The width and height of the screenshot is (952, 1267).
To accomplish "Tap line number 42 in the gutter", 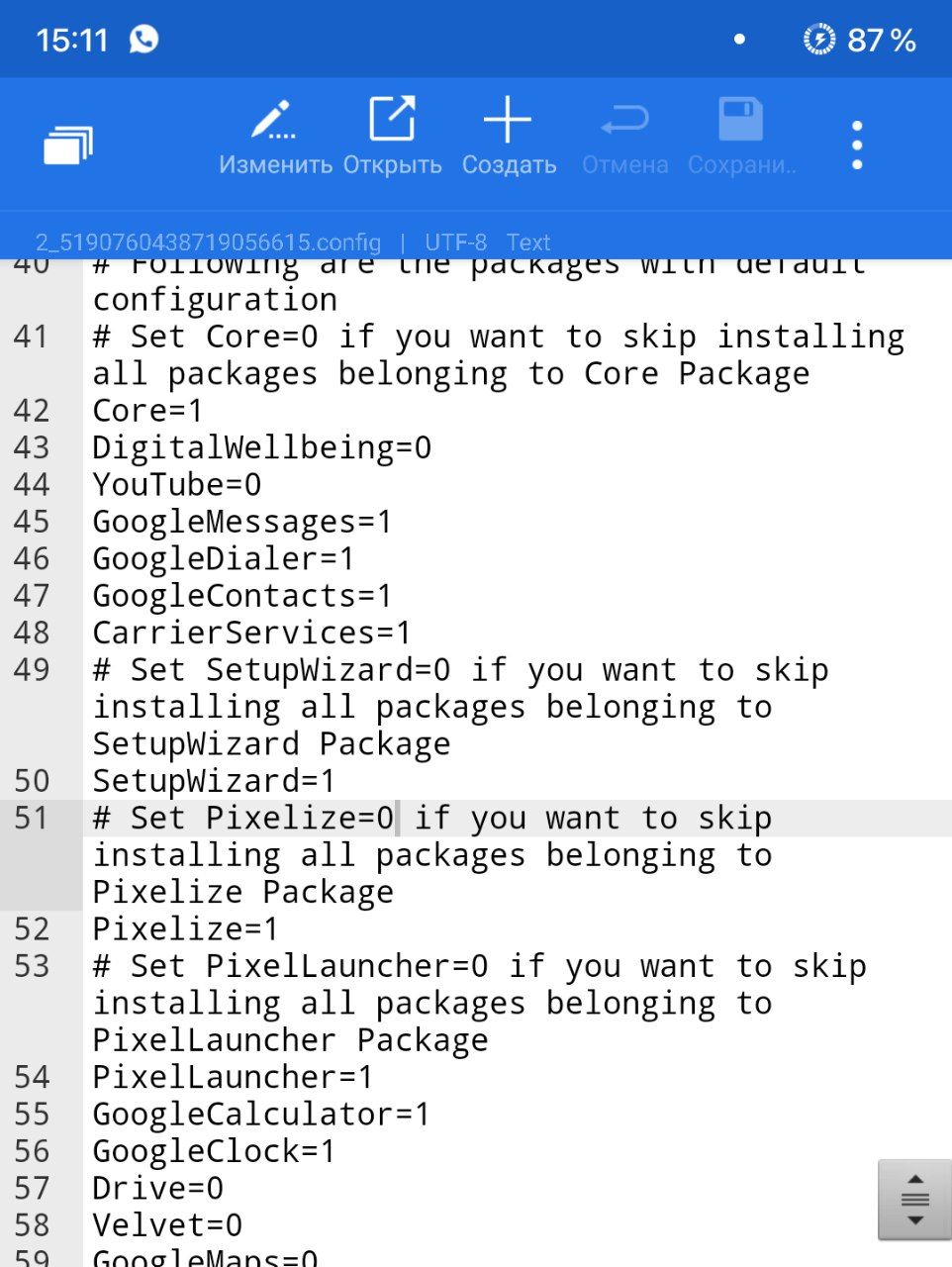I will [32, 411].
